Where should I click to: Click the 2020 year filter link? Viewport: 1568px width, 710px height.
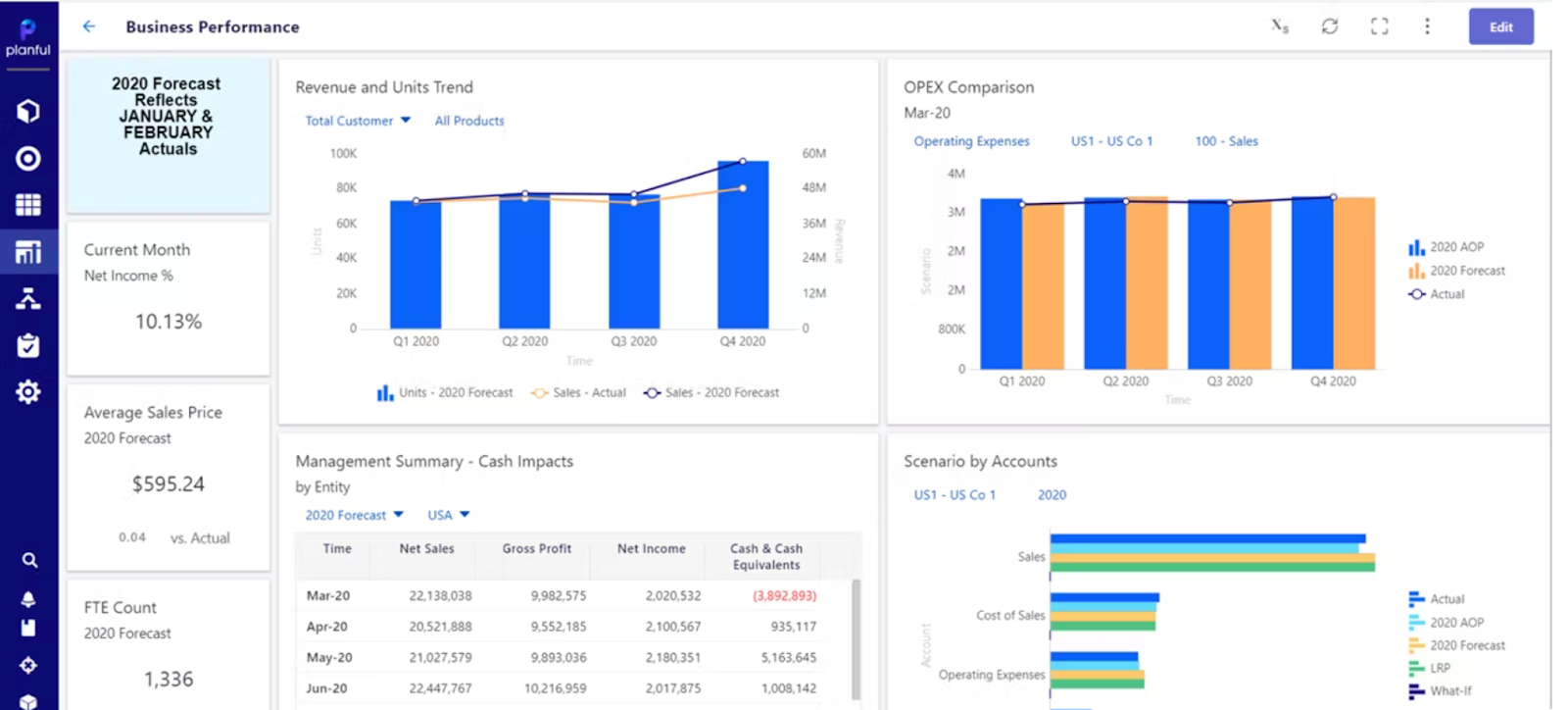click(1052, 495)
